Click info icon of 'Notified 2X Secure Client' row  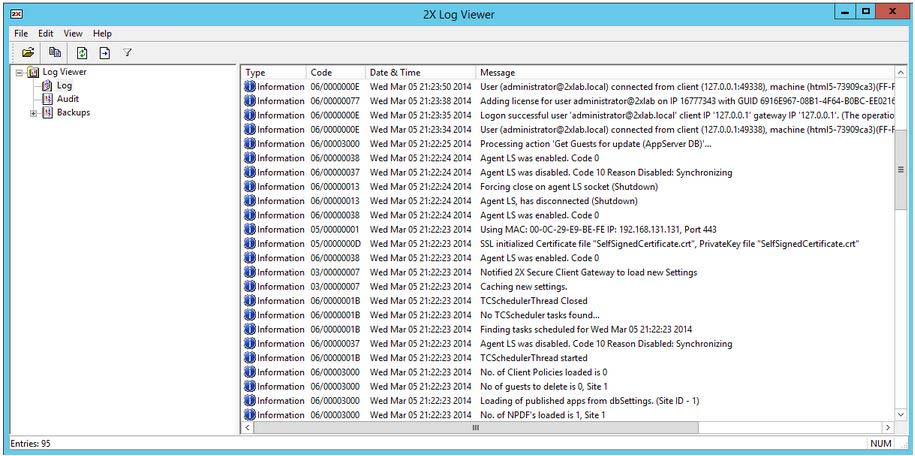click(x=250, y=272)
